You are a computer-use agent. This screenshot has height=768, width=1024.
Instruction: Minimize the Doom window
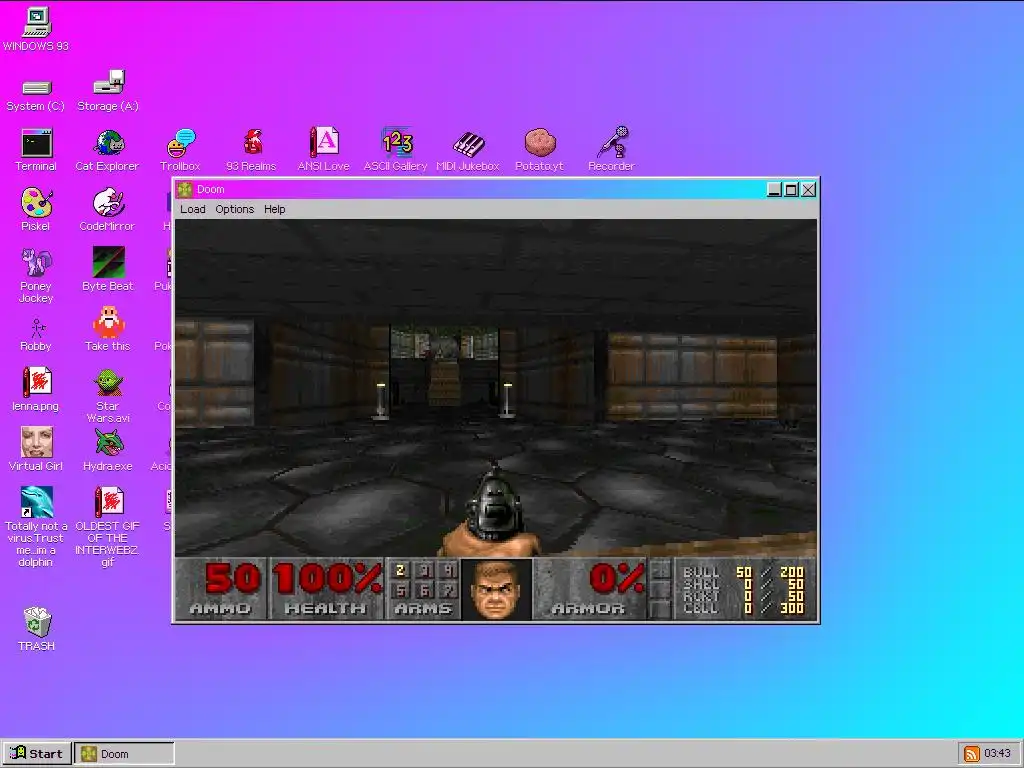click(x=775, y=190)
